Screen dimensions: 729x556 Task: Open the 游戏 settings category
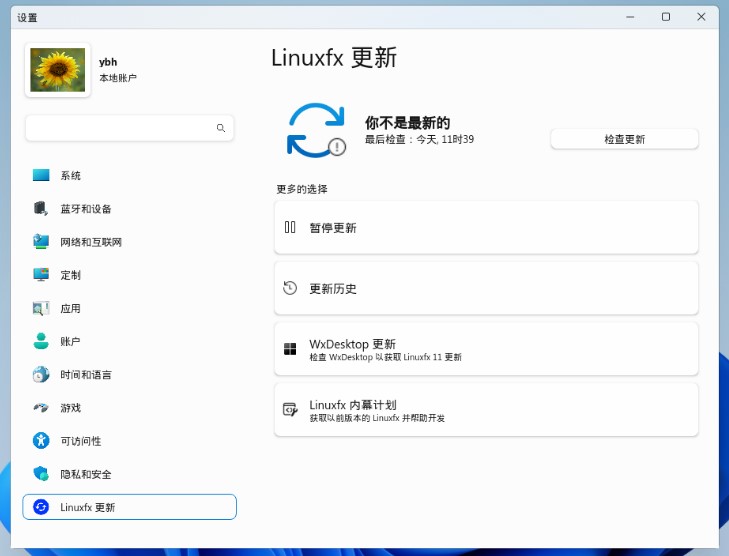129,408
